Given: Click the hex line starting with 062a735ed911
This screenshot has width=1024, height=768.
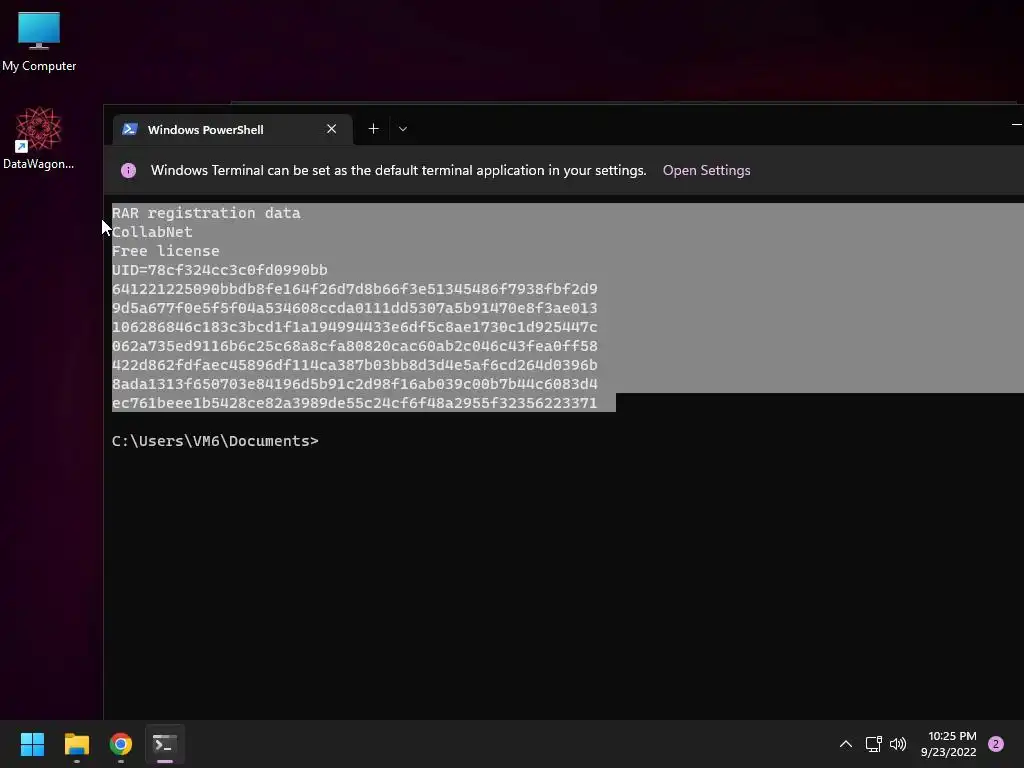Looking at the screenshot, I should (x=355, y=345).
